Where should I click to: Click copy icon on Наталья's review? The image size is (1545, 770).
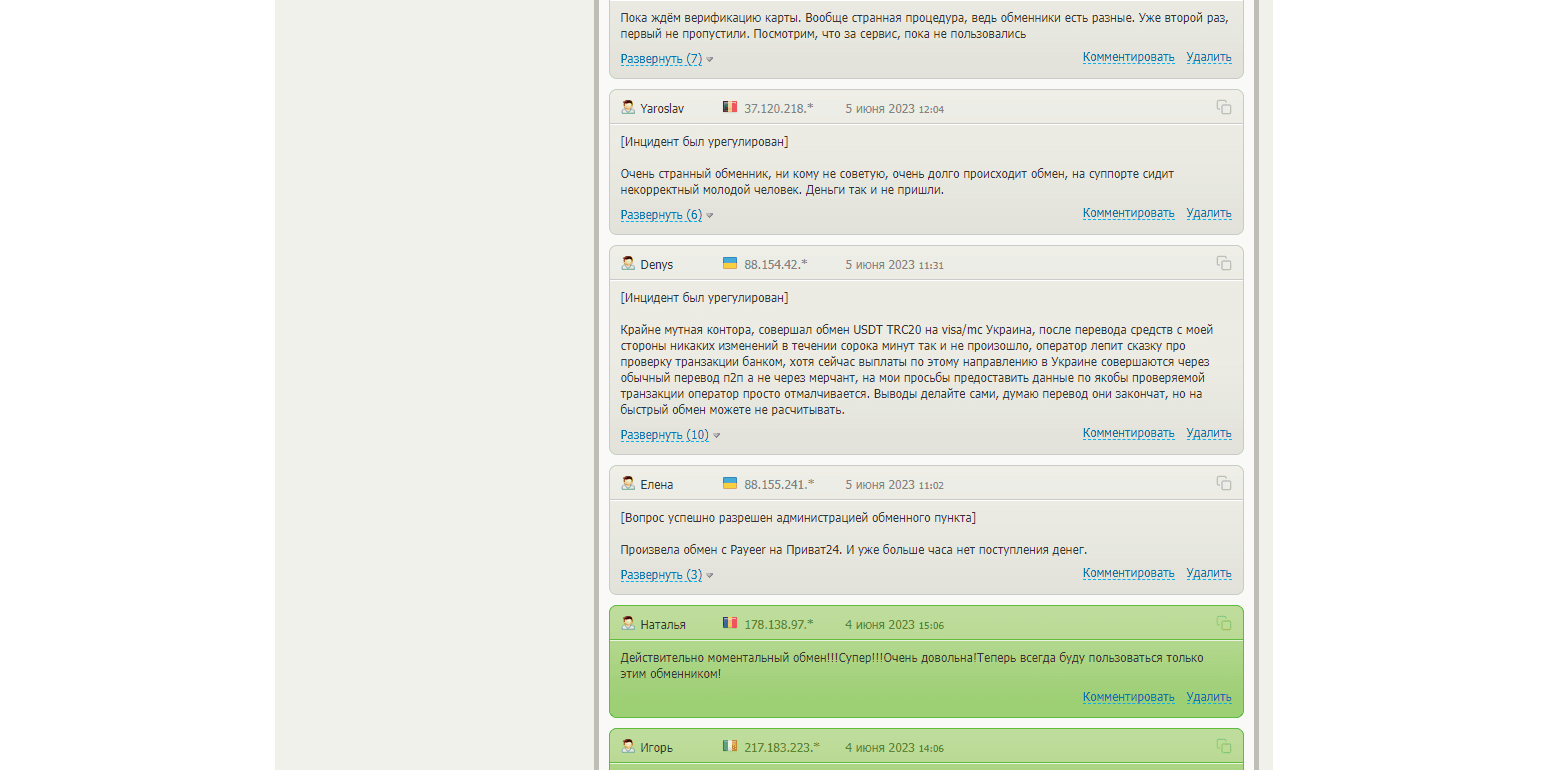tap(1223, 623)
